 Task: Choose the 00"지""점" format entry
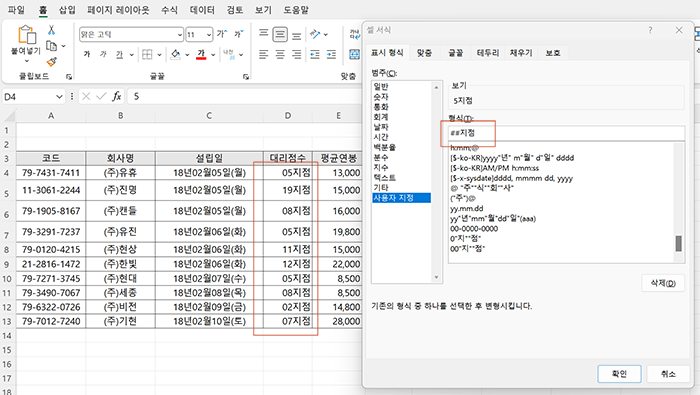(x=467, y=249)
